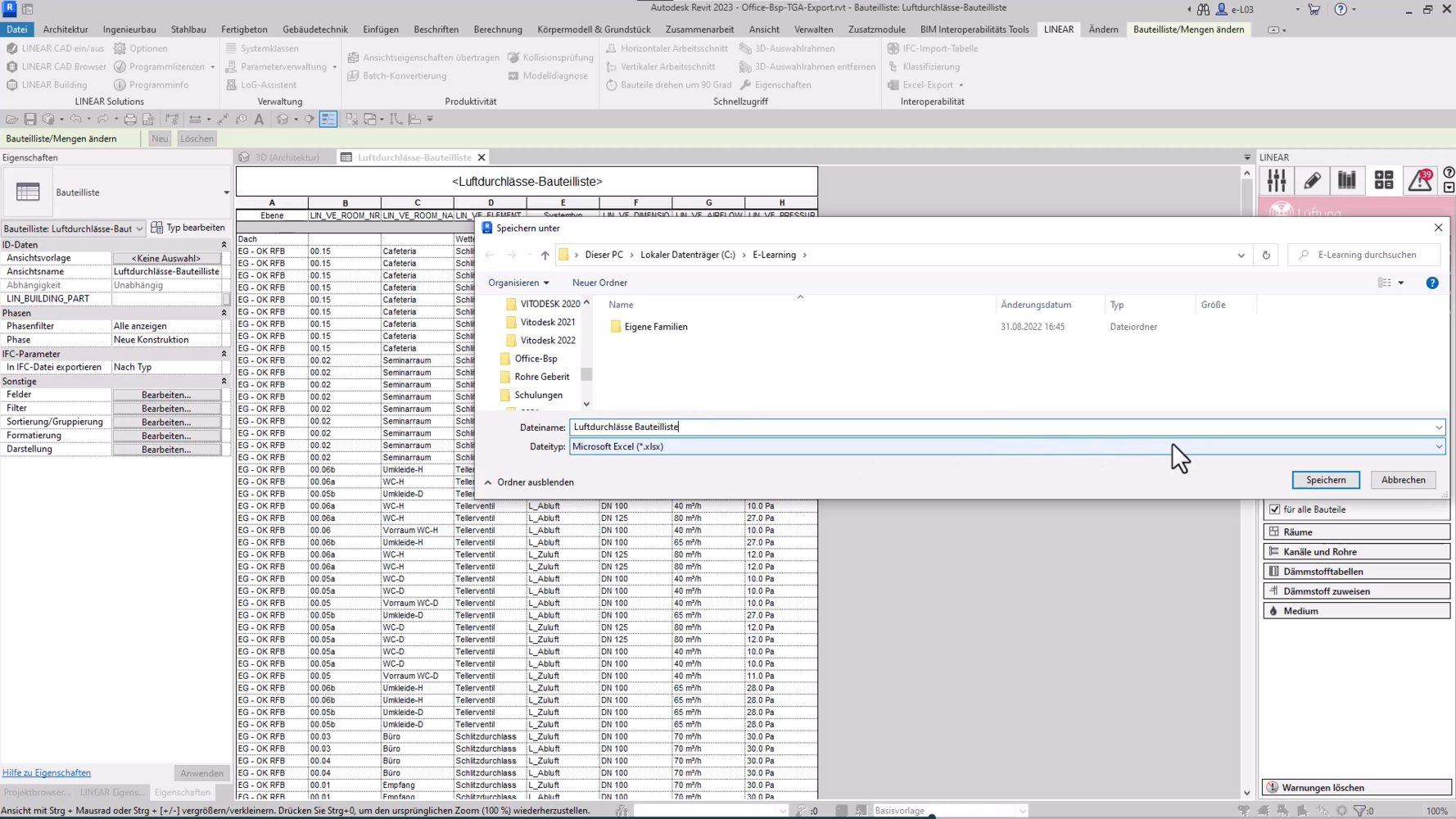Image resolution: width=1456 pixels, height=819 pixels.
Task: Click the Speichern button
Action: (x=1325, y=480)
